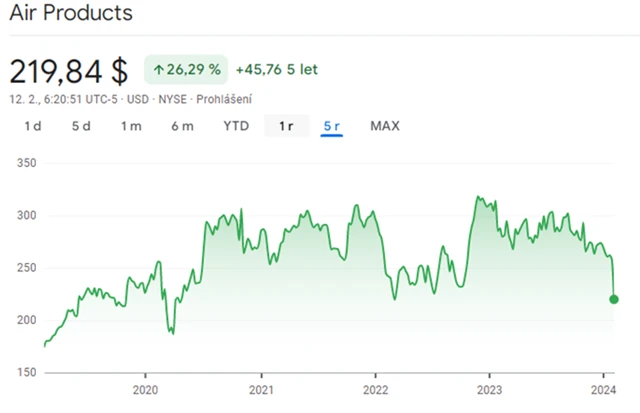The image size is (640, 413).
Task: Select the 6m time range
Action: coord(182,126)
